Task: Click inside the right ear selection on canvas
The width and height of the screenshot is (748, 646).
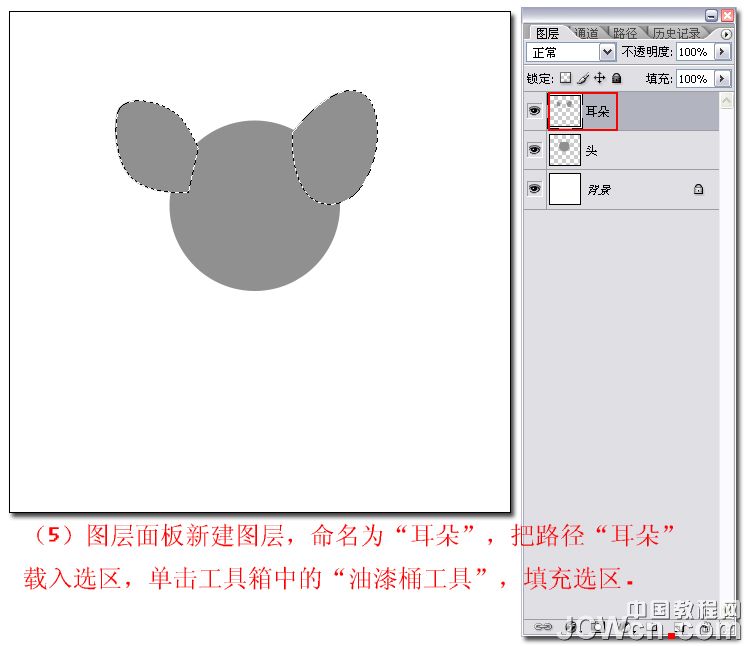Action: pyautogui.click(x=336, y=148)
